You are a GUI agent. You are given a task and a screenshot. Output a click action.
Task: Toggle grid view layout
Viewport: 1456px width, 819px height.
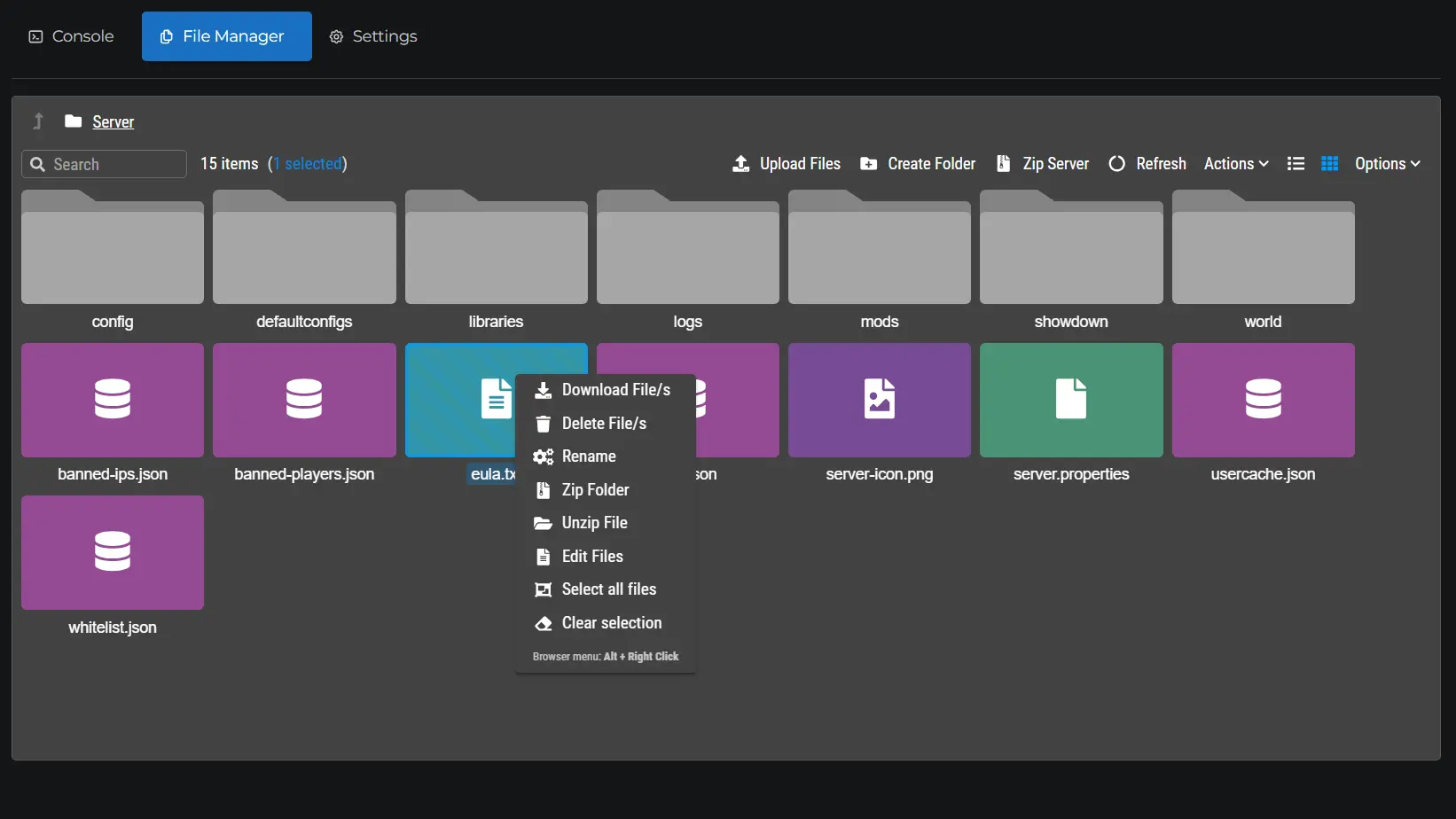point(1329,163)
